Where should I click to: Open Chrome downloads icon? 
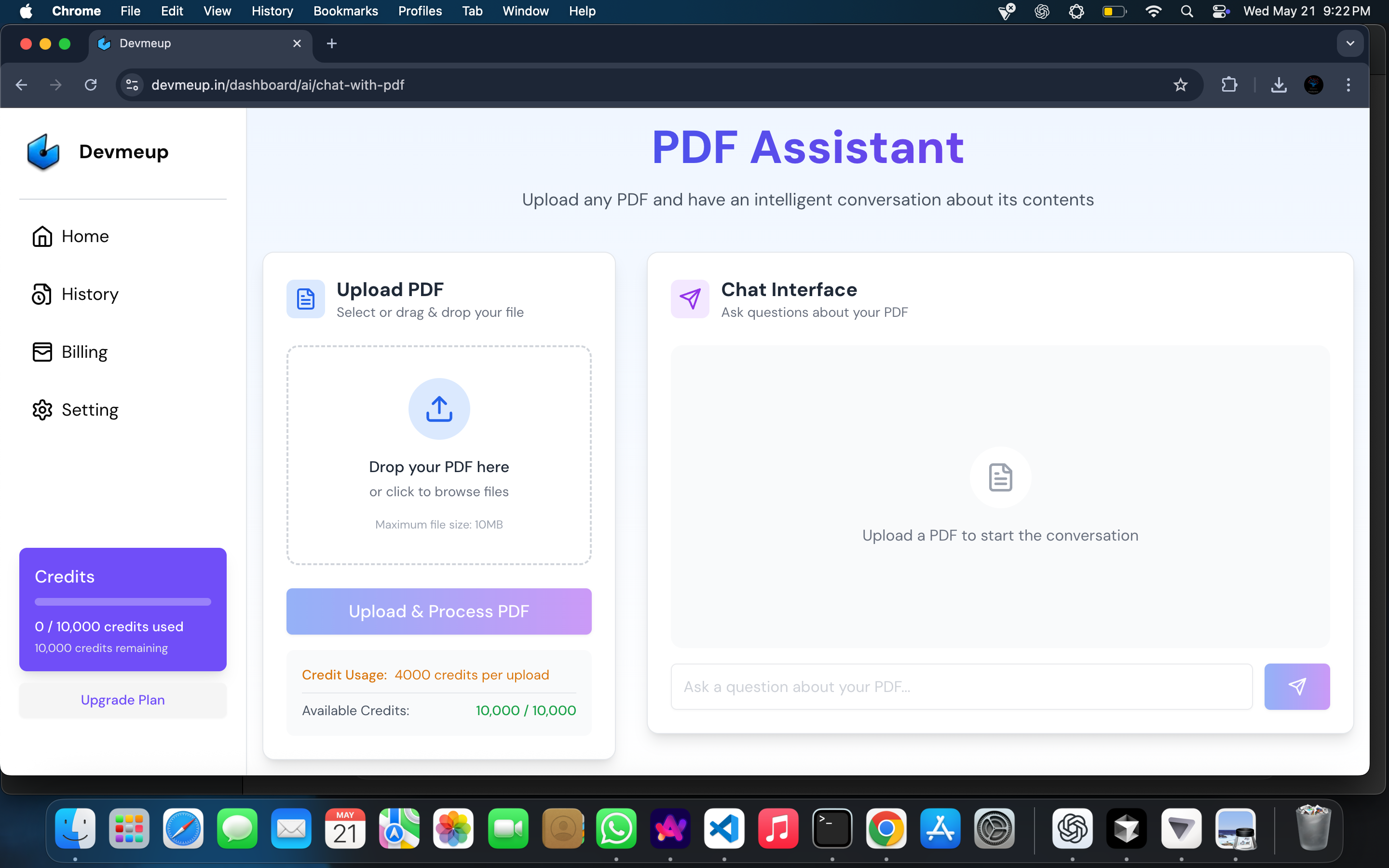[x=1278, y=85]
